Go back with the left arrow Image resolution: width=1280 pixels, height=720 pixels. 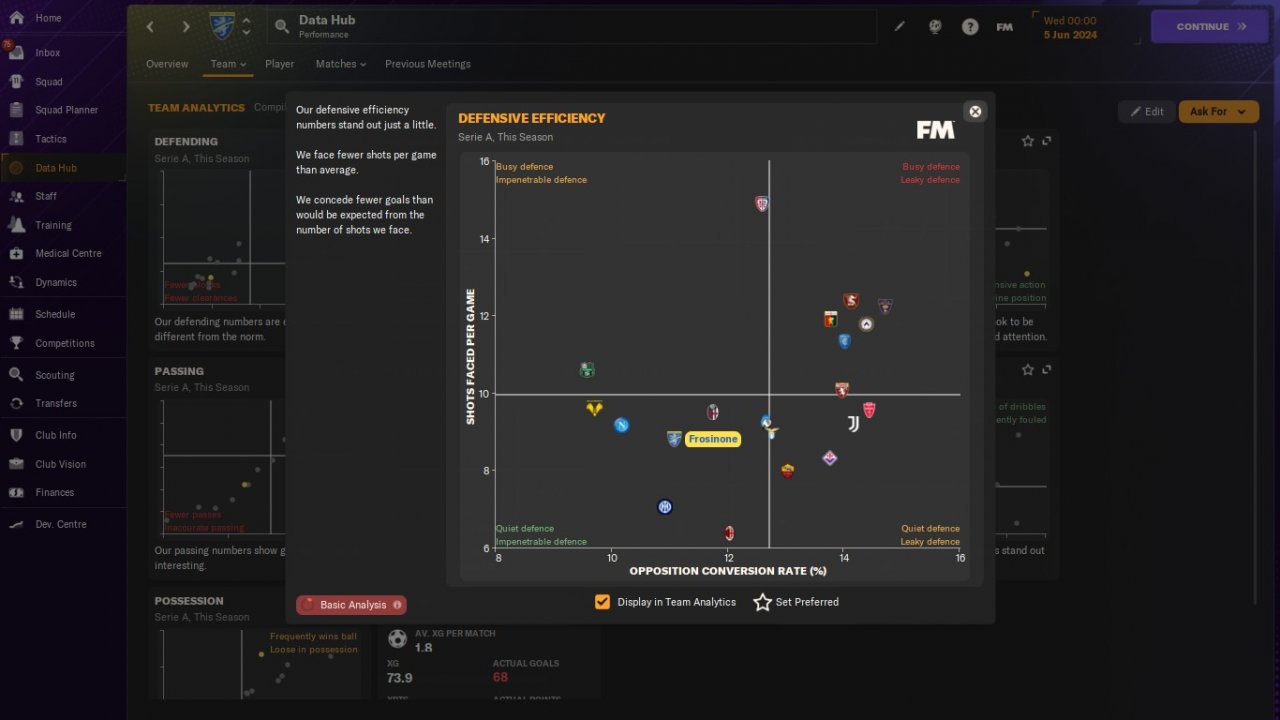(x=150, y=27)
